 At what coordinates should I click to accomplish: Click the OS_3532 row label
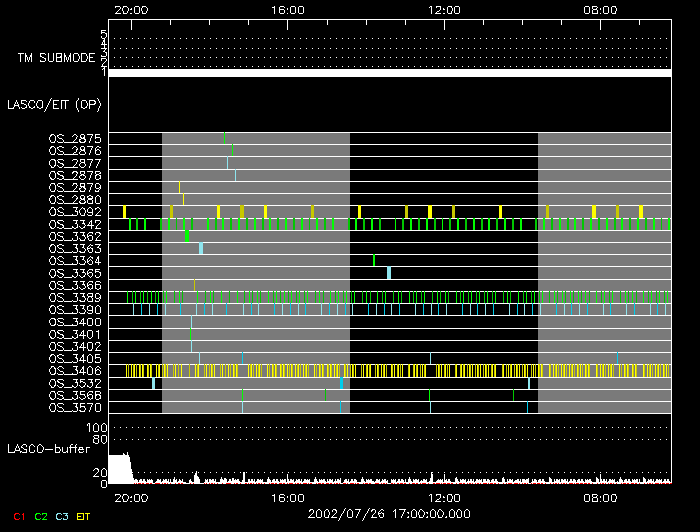[x=75, y=383]
